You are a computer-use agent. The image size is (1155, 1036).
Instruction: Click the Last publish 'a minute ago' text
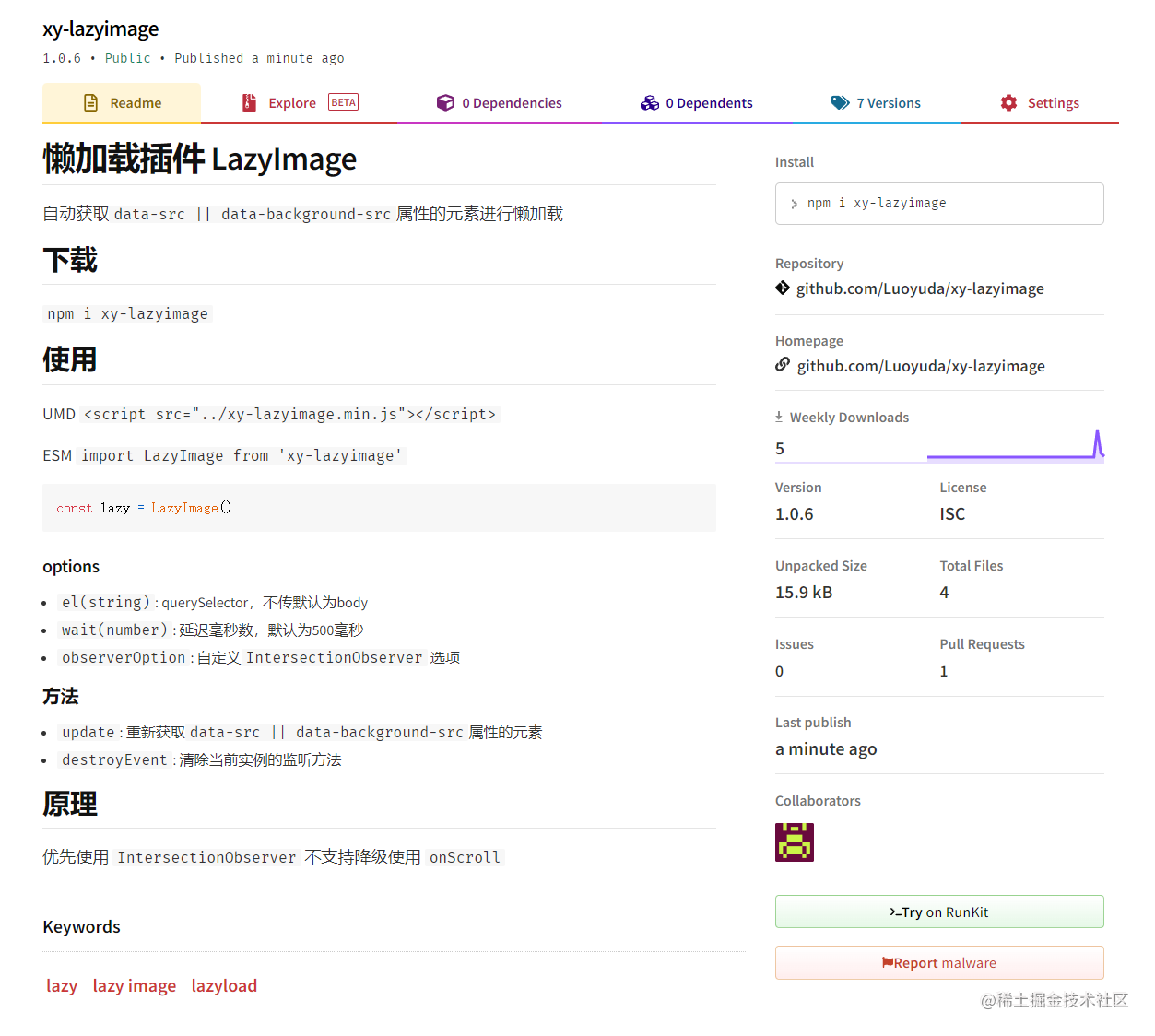[x=826, y=749]
